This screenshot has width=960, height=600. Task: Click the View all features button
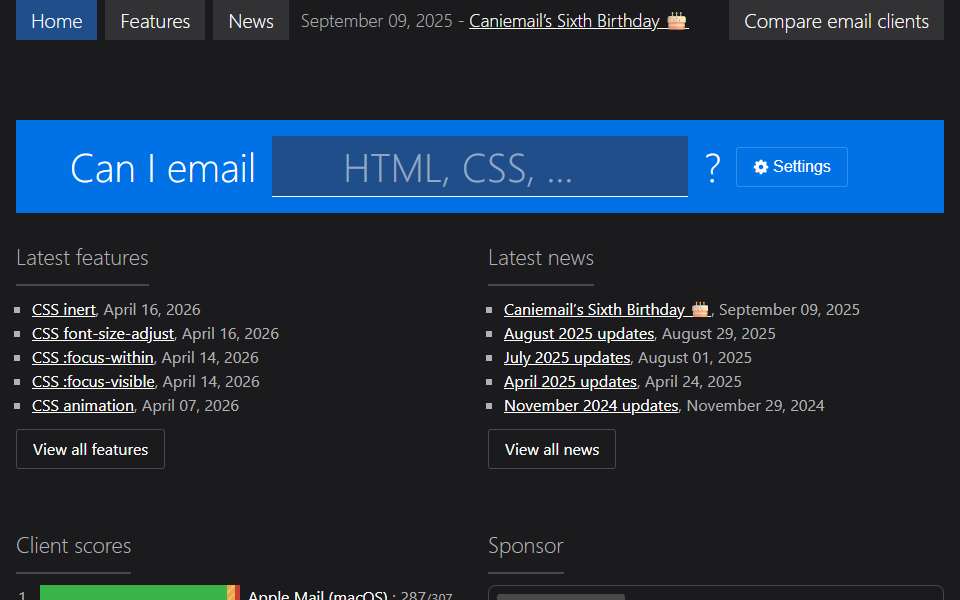pos(91,449)
